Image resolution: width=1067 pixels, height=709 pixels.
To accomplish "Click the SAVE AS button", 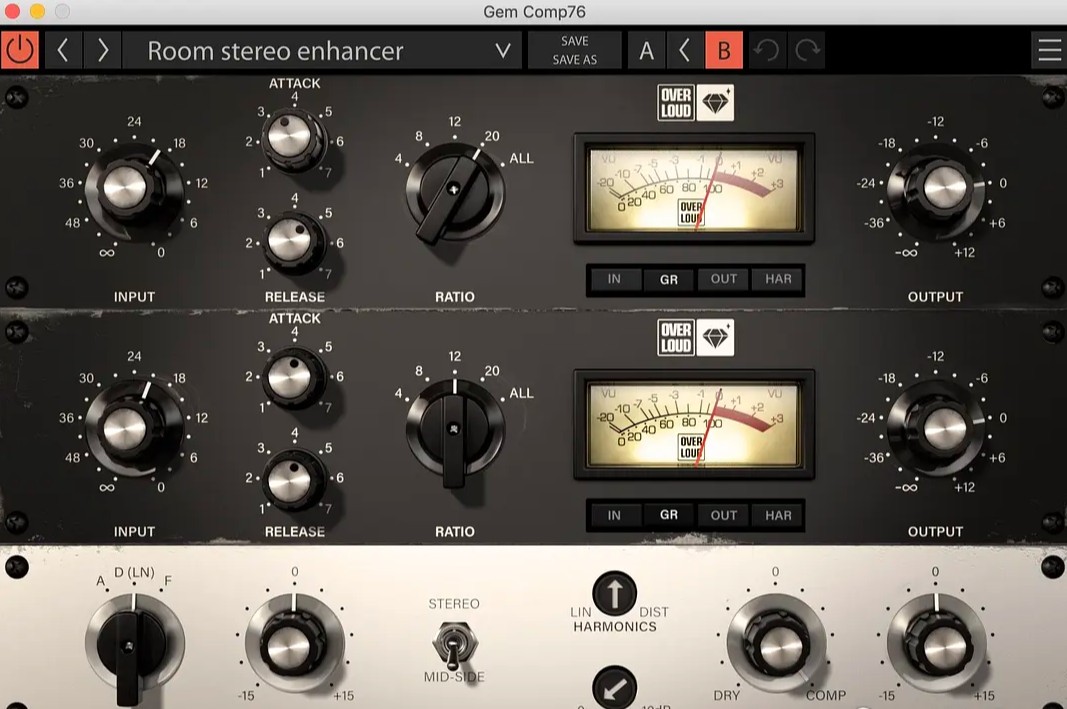I will coord(575,60).
